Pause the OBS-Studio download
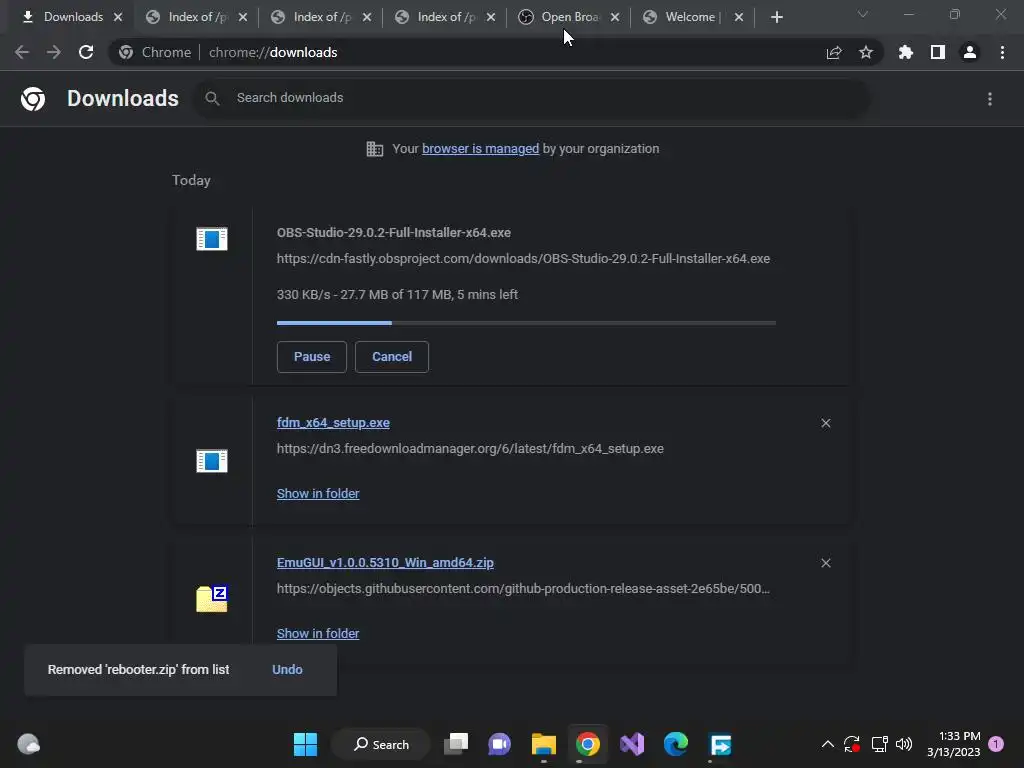Viewport: 1024px width, 768px height. click(x=312, y=357)
